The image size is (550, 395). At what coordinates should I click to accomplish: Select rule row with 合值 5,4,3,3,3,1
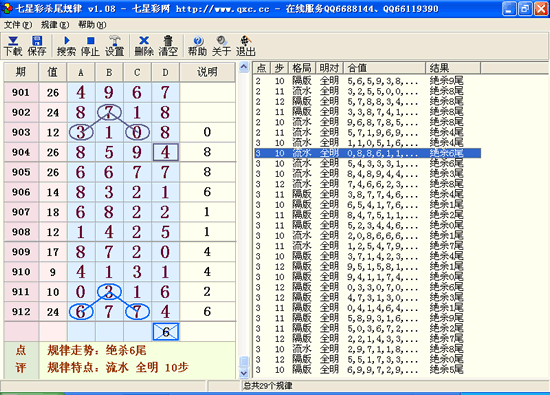click(367, 163)
